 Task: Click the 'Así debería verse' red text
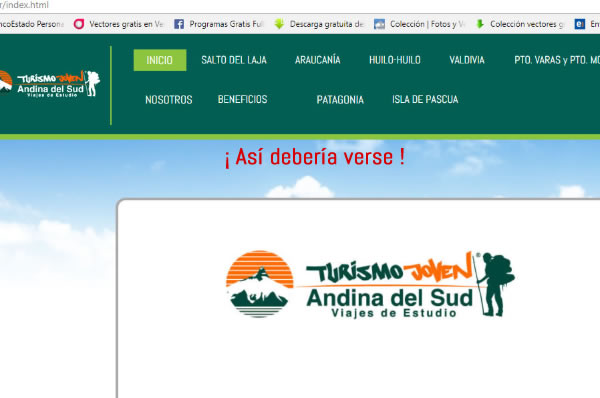[x=315, y=157]
